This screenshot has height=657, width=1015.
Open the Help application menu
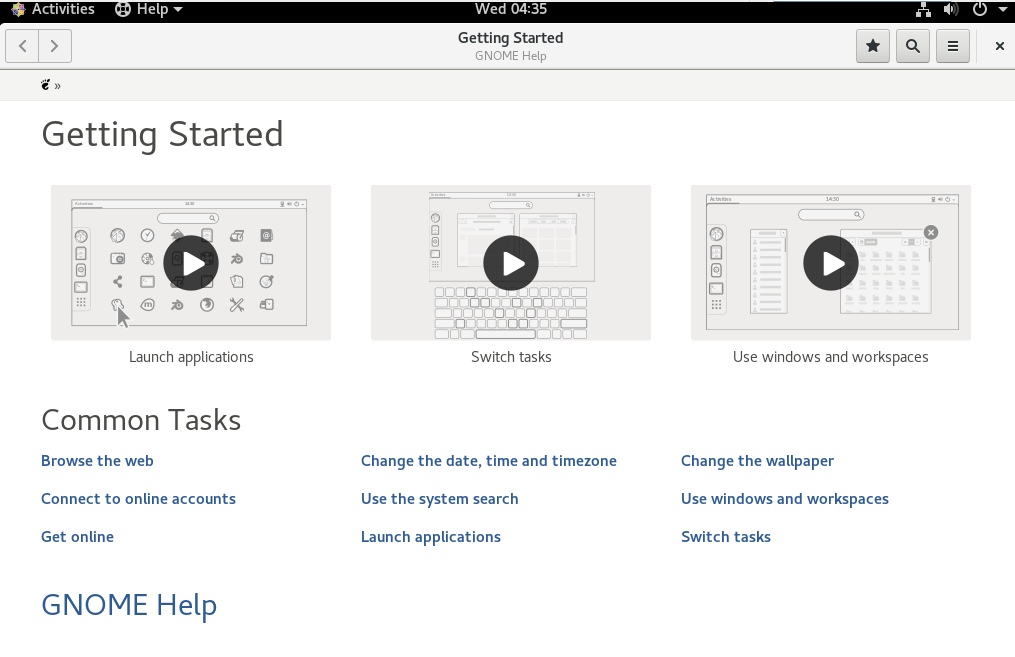(149, 9)
